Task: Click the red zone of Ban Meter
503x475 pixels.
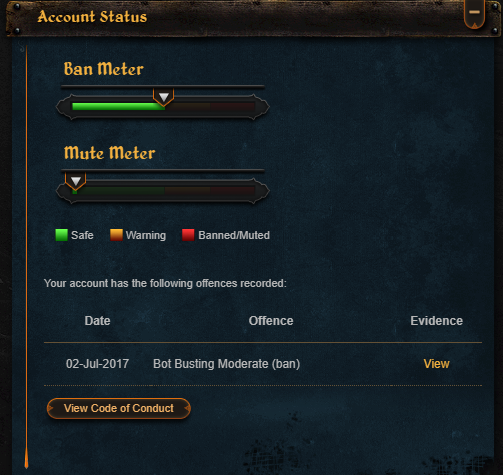Action: click(232, 107)
